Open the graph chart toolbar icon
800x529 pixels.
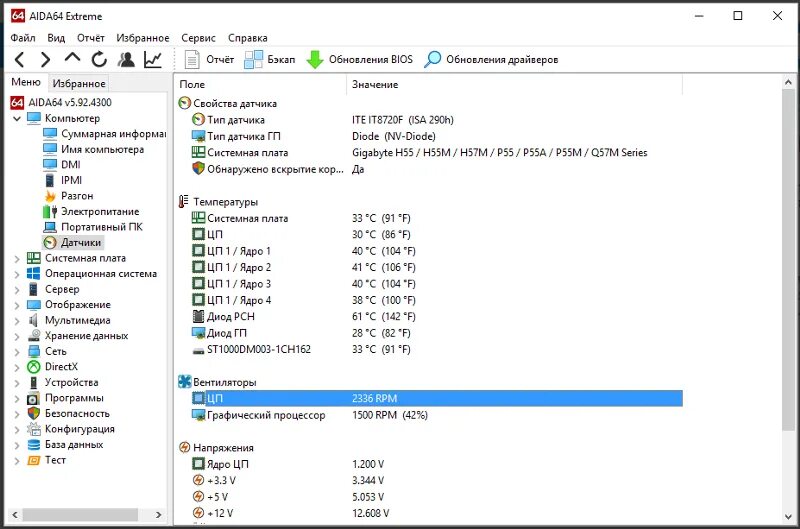[153, 60]
